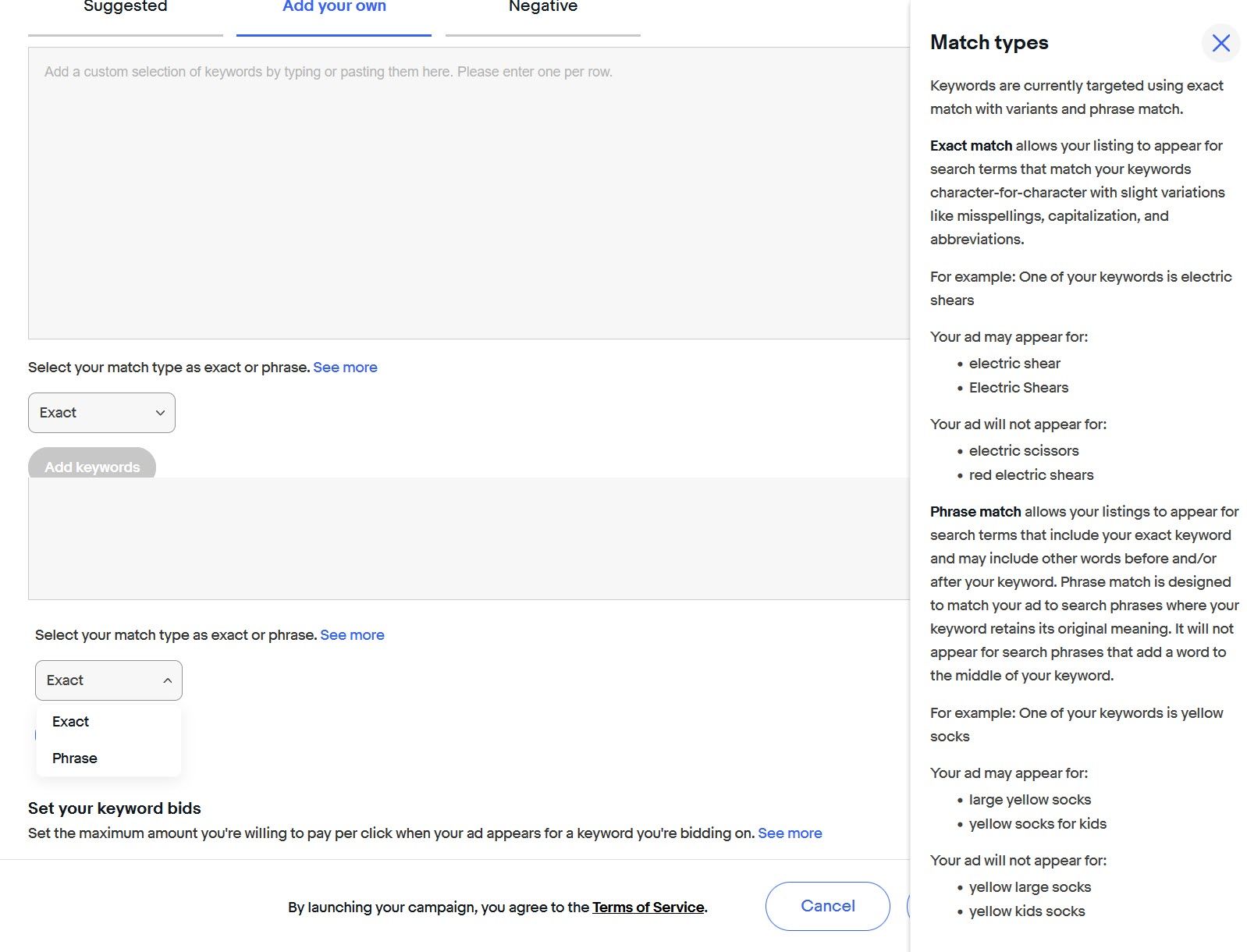Select the Add your own tab
The height and width of the screenshot is (952, 1247).
pyautogui.click(x=334, y=8)
